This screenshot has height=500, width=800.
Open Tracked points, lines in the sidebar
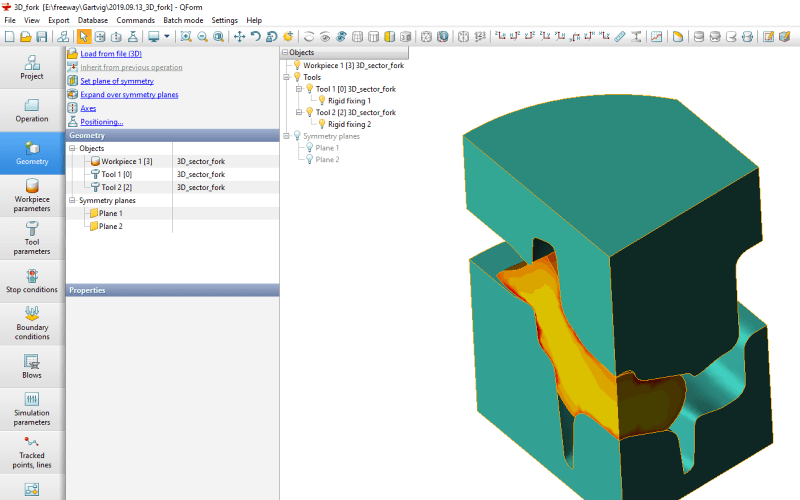coord(32,452)
